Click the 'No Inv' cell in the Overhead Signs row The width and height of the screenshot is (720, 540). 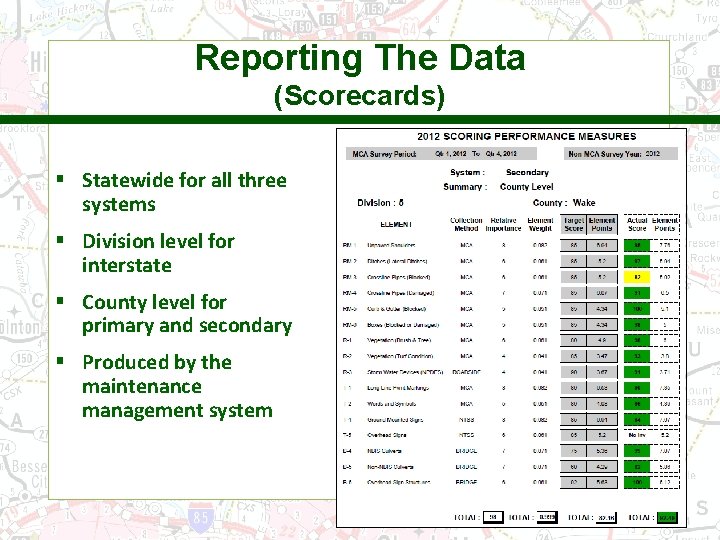point(637,435)
